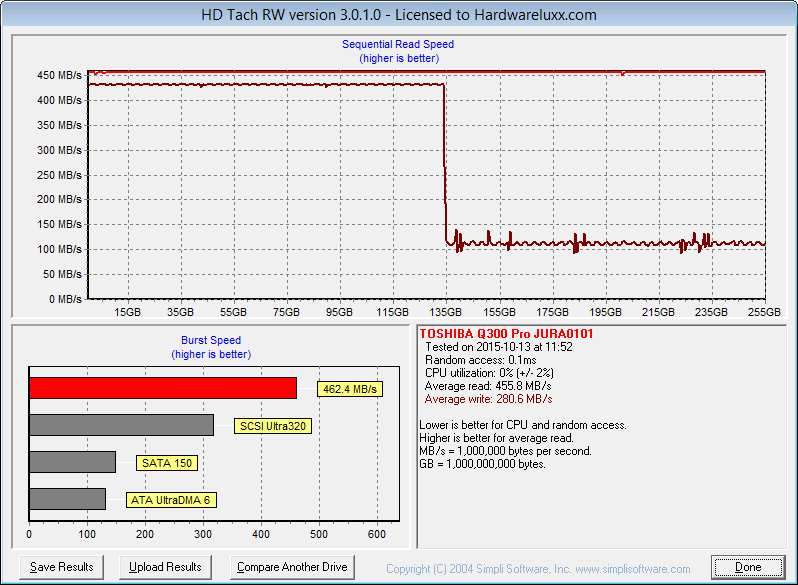Select the ATA UltraDMA 6 label
Screen dimensions: 798x585
(x=171, y=500)
